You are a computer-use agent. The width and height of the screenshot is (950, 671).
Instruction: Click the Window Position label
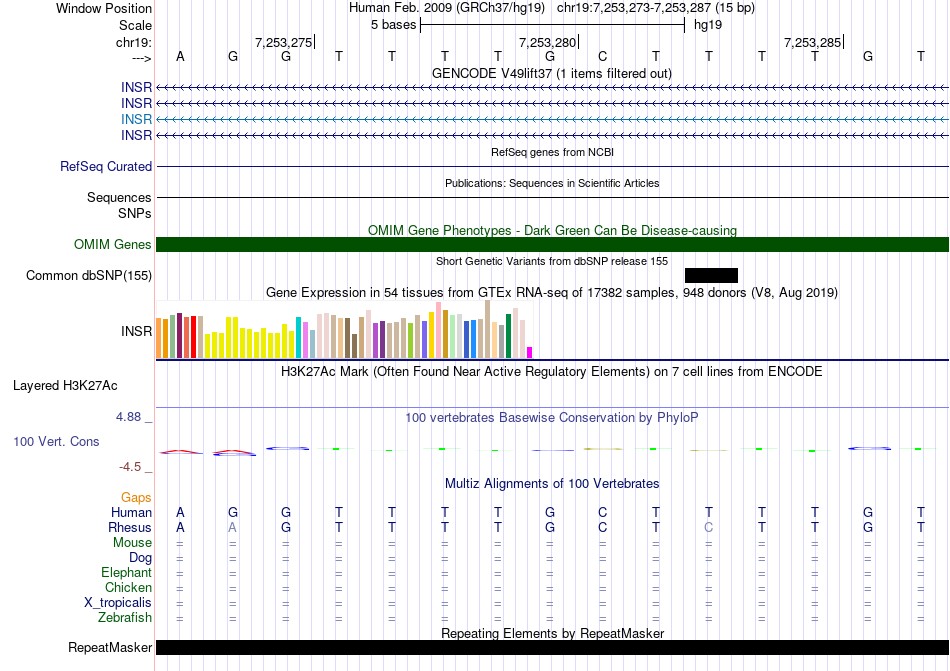[x=104, y=8]
